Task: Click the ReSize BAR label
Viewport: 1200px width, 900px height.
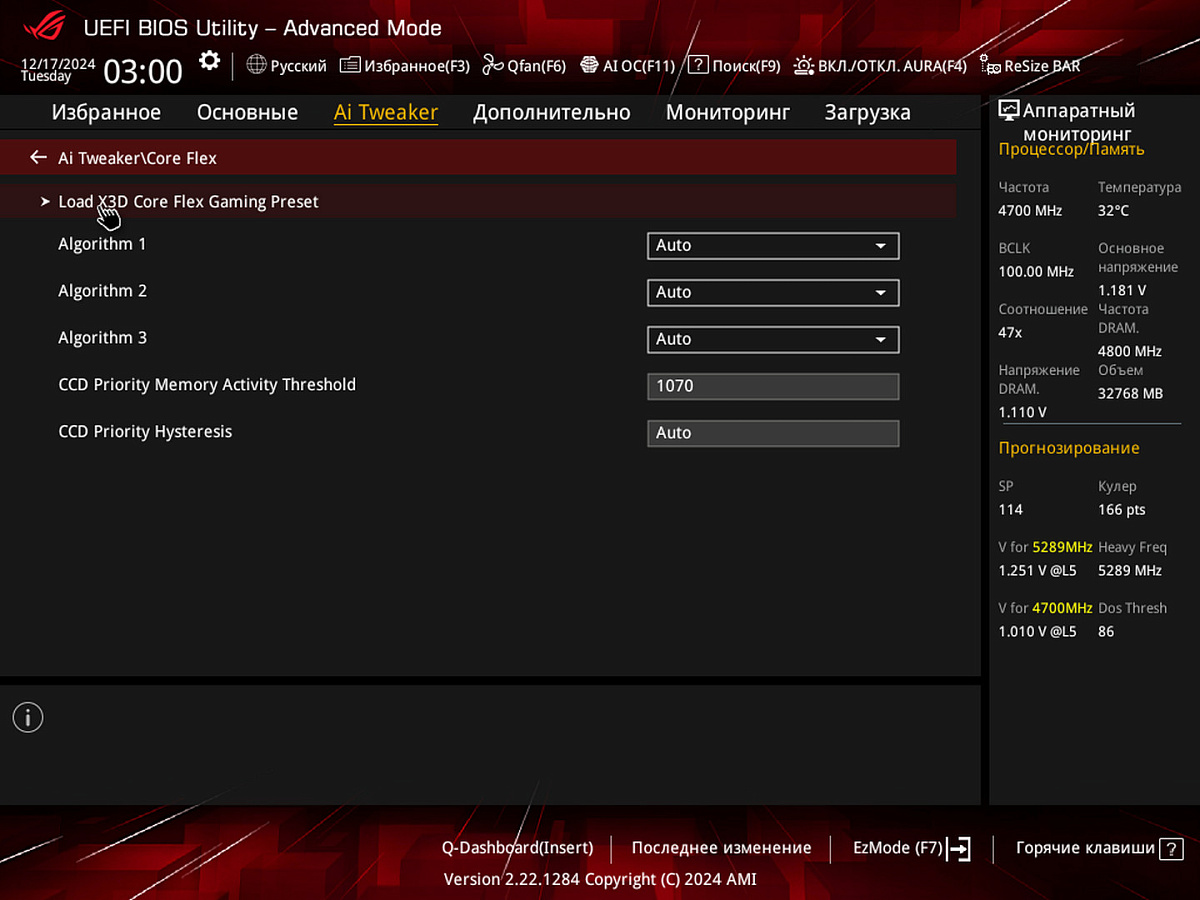Action: (1042, 66)
